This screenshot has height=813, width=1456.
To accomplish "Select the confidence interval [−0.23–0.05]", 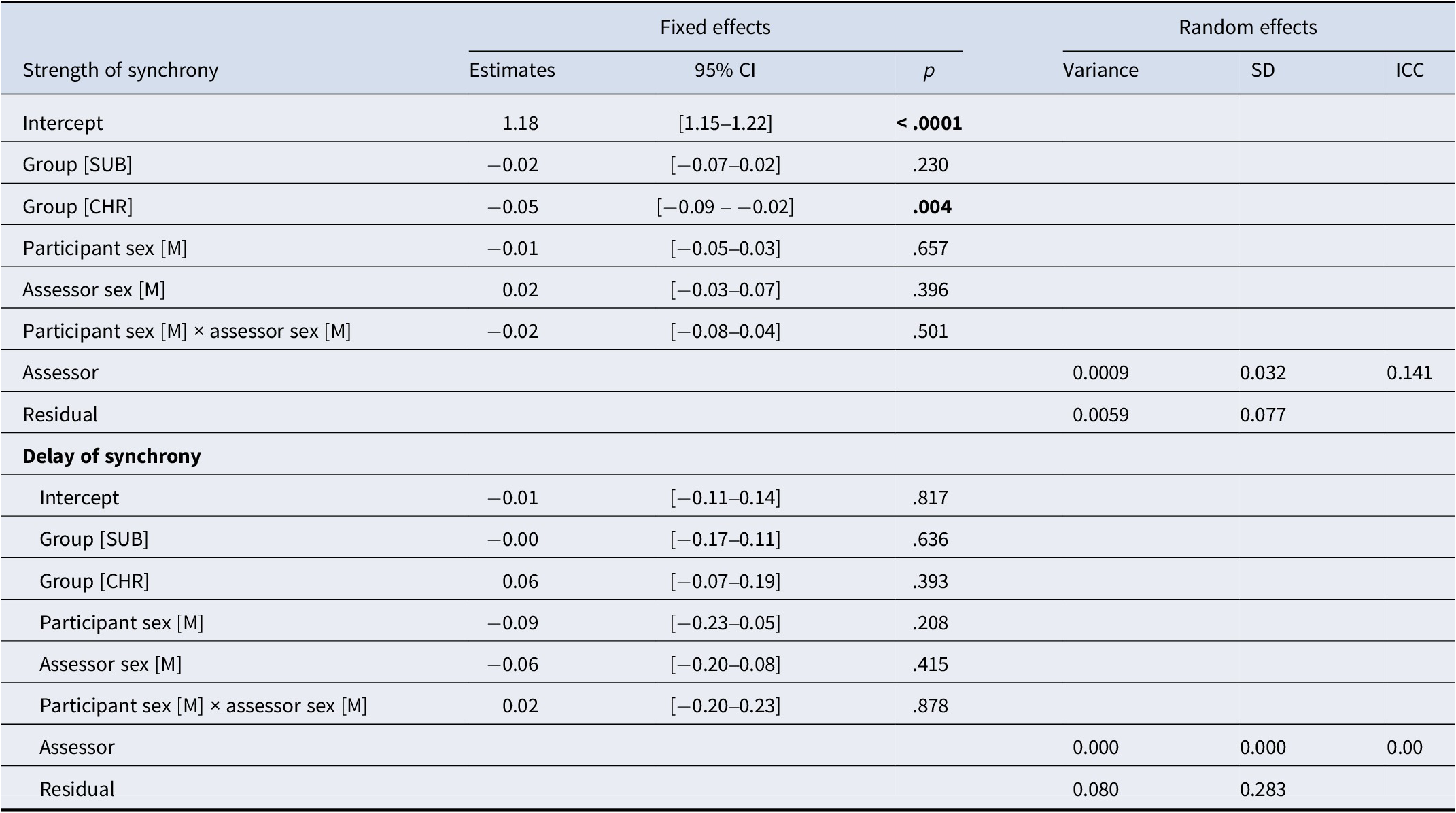I will coord(725,623).
